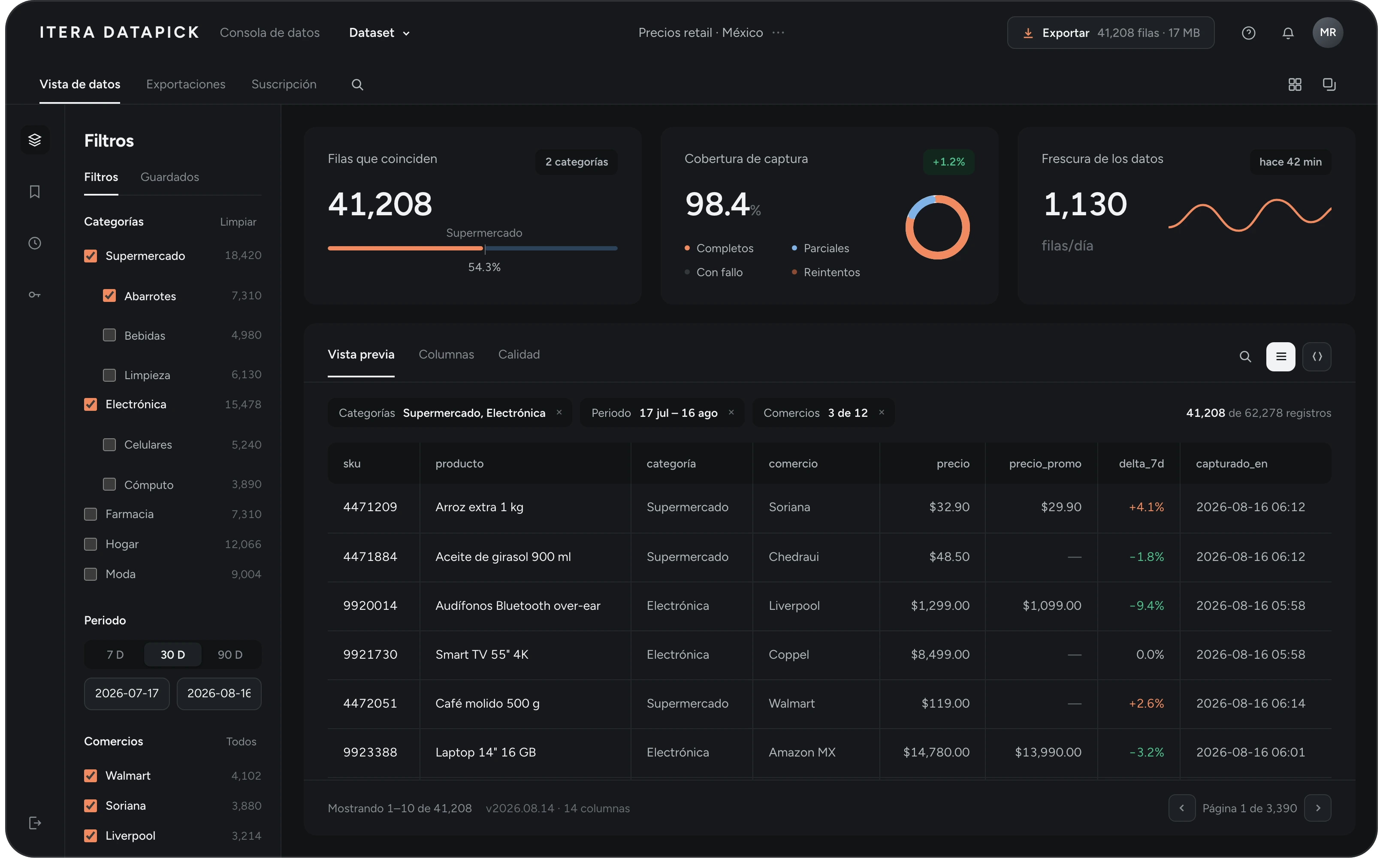Open the history clock icon in sidebar
The height and width of the screenshot is (868, 1383).
click(x=34, y=243)
